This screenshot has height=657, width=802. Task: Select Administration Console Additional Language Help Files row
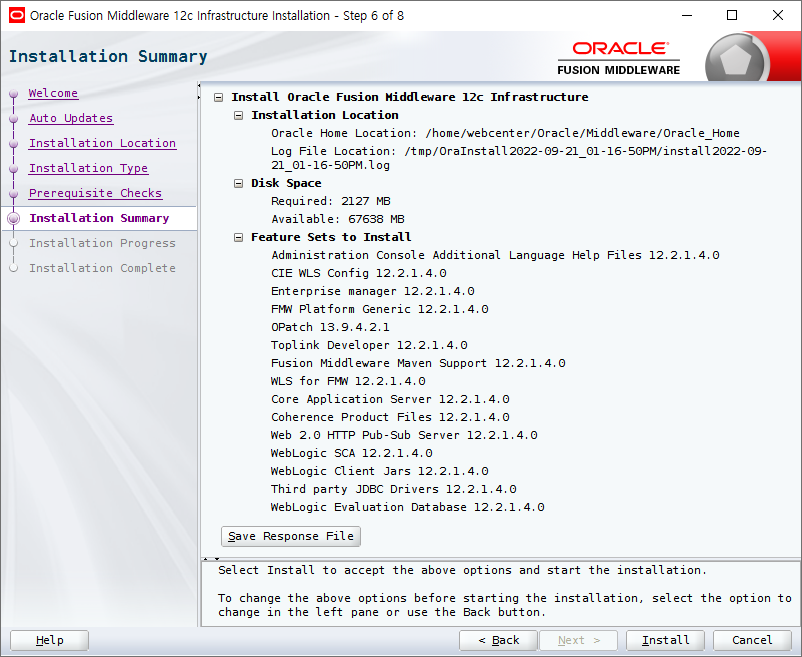click(495, 255)
